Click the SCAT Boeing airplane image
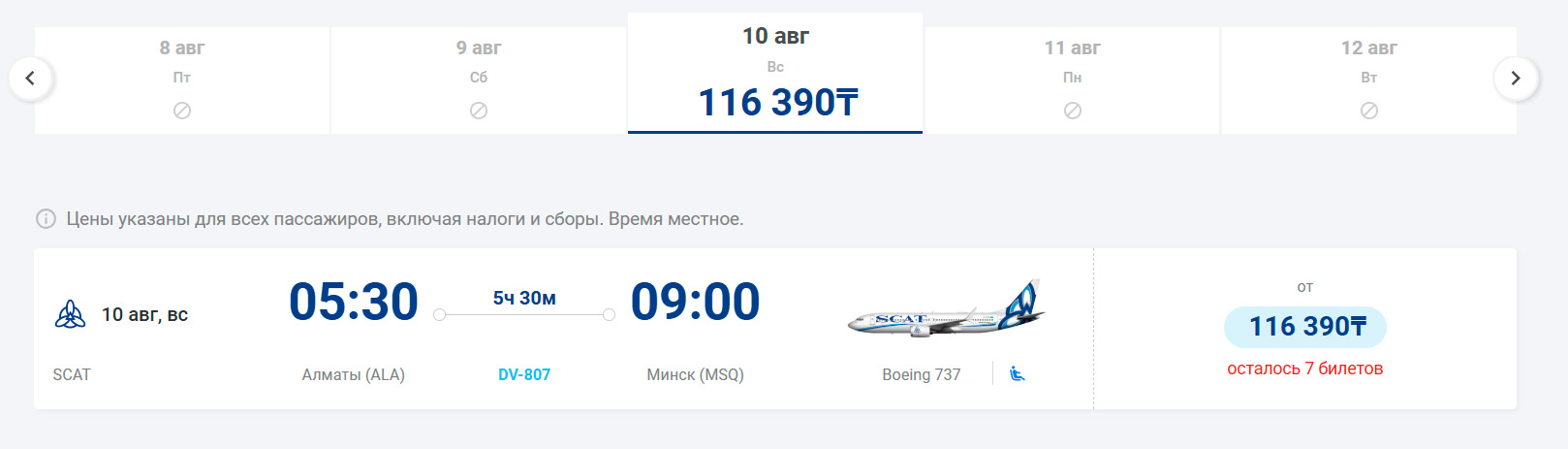The height and width of the screenshot is (449, 1568). pyautogui.click(x=947, y=308)
